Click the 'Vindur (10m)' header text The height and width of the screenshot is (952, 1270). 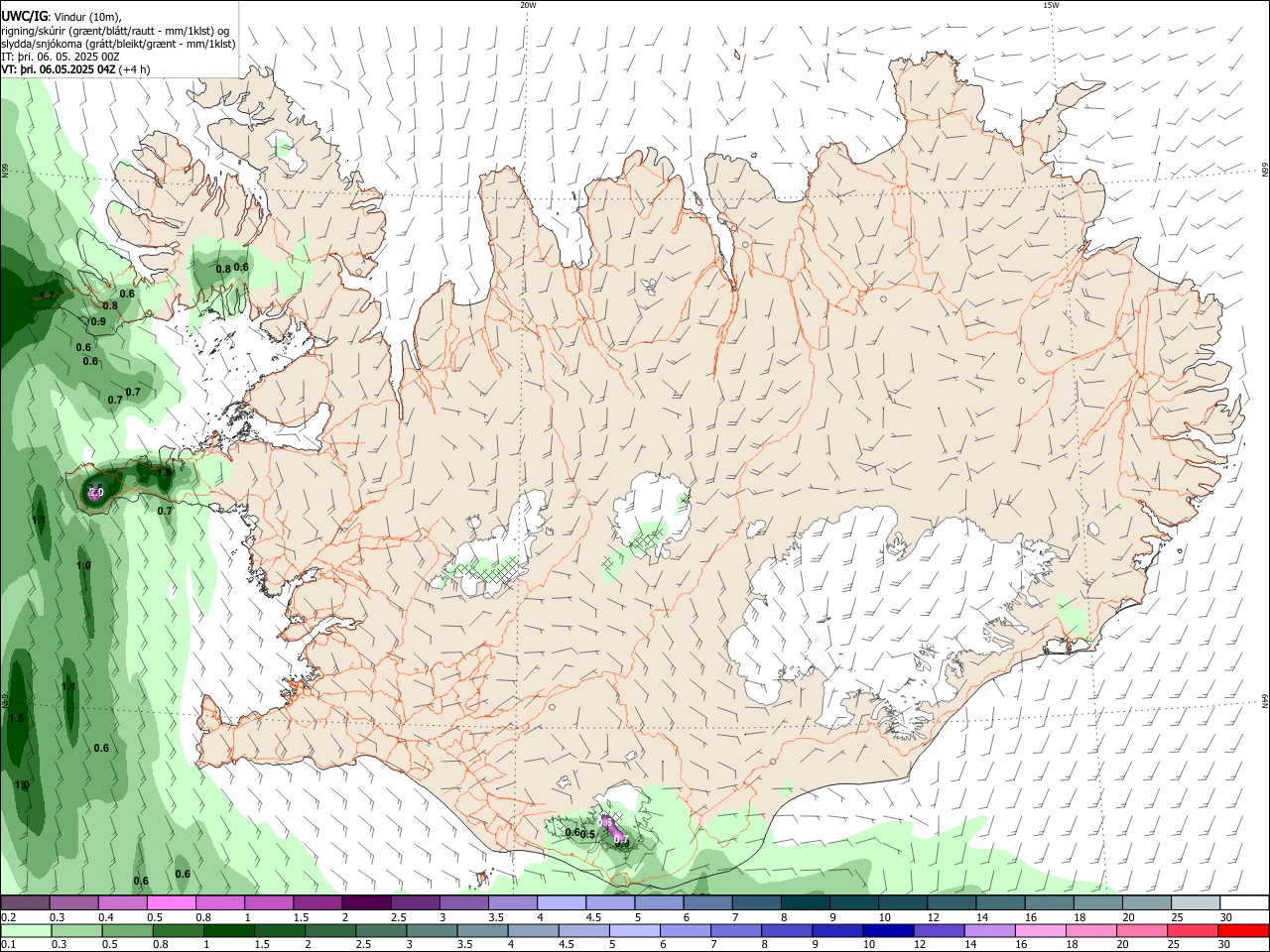pos(87,17)
